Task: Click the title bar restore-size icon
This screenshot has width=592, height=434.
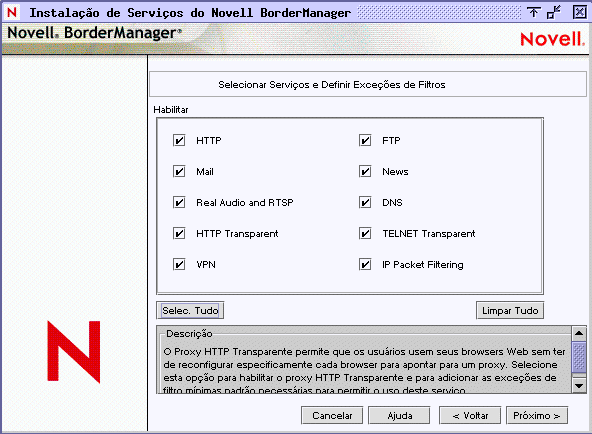Action: coord(554,12)
